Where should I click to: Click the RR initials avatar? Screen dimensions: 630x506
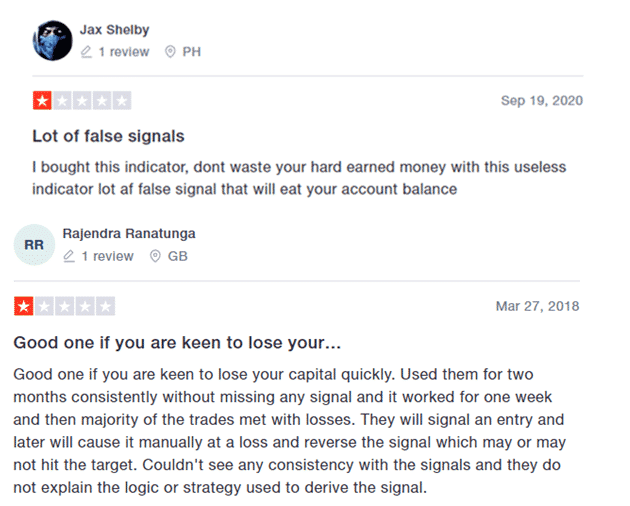pyautogui.click(x=34, y=245)
